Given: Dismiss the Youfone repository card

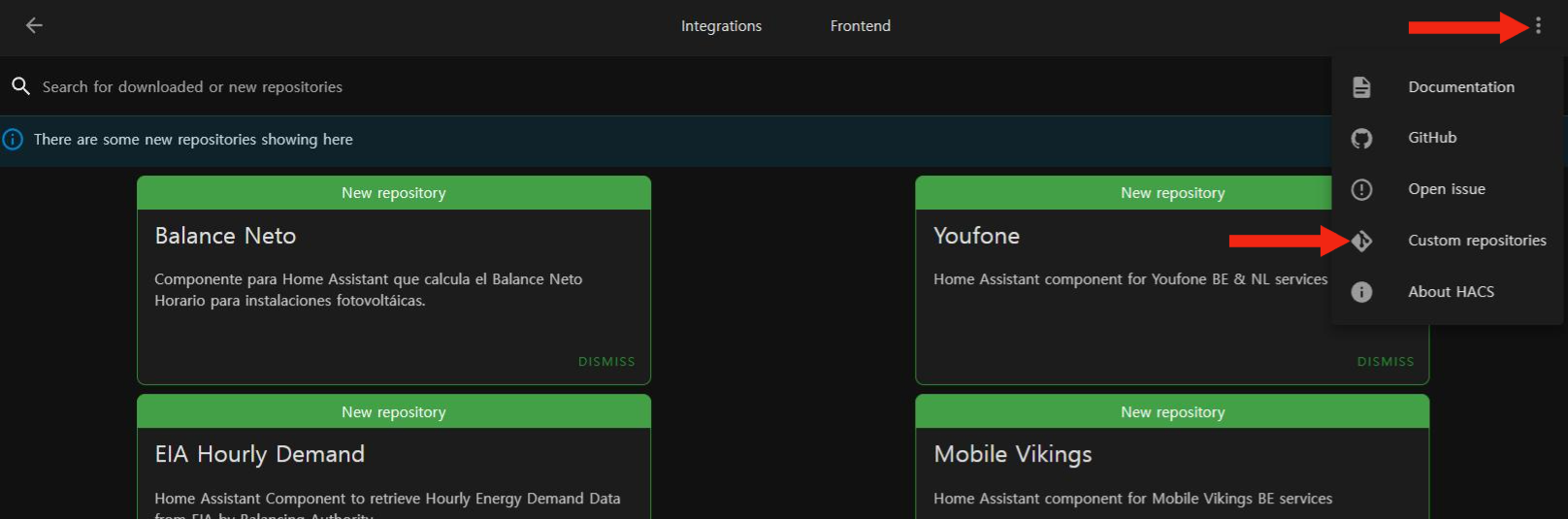Looking at the screenshot, I should (x=1385, y=362).
